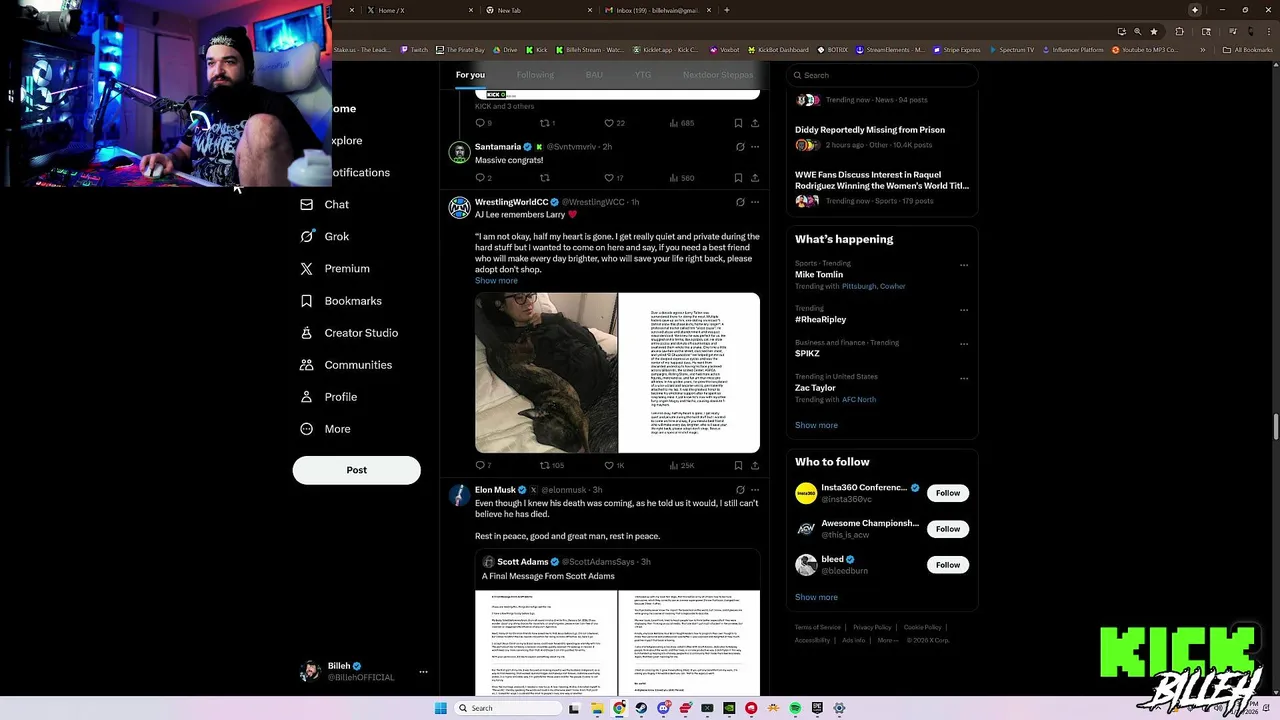1280x720 pixels.
Task: Reply to the WrestlingWorldCC post
Action: (x=481, y=465)
